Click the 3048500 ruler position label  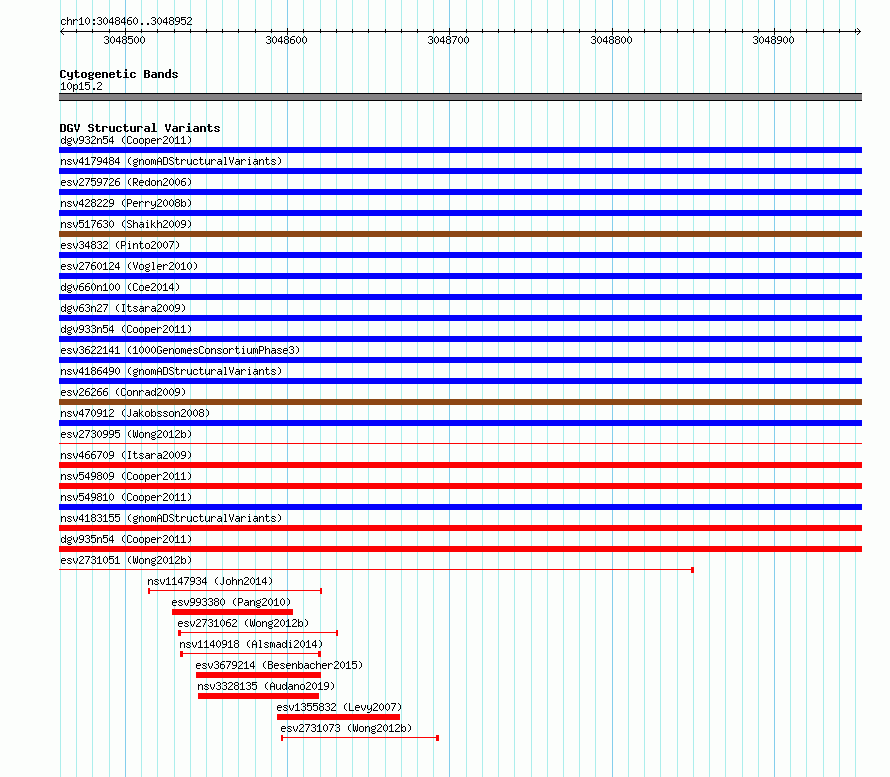point(124,40)
